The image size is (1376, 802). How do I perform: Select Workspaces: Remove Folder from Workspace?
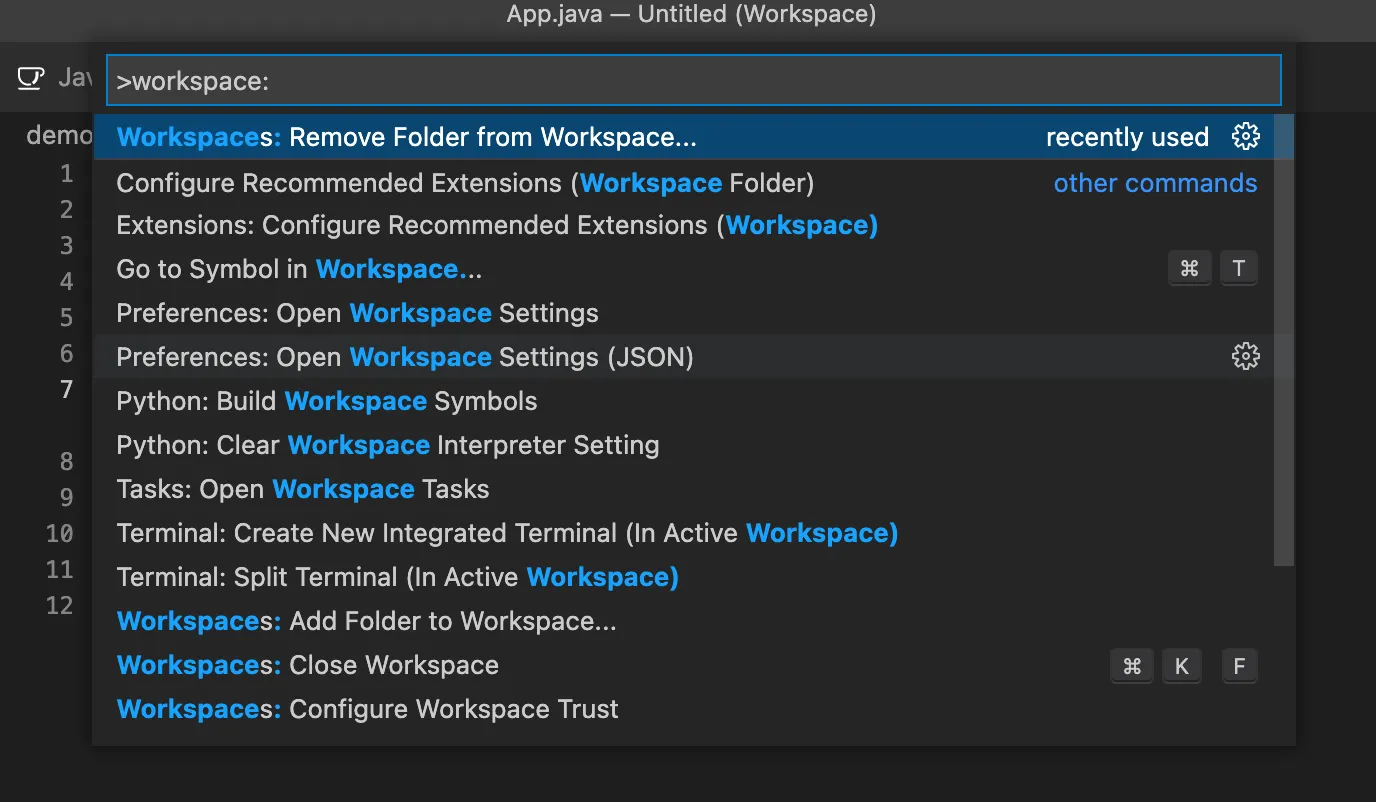pos(406,137)
